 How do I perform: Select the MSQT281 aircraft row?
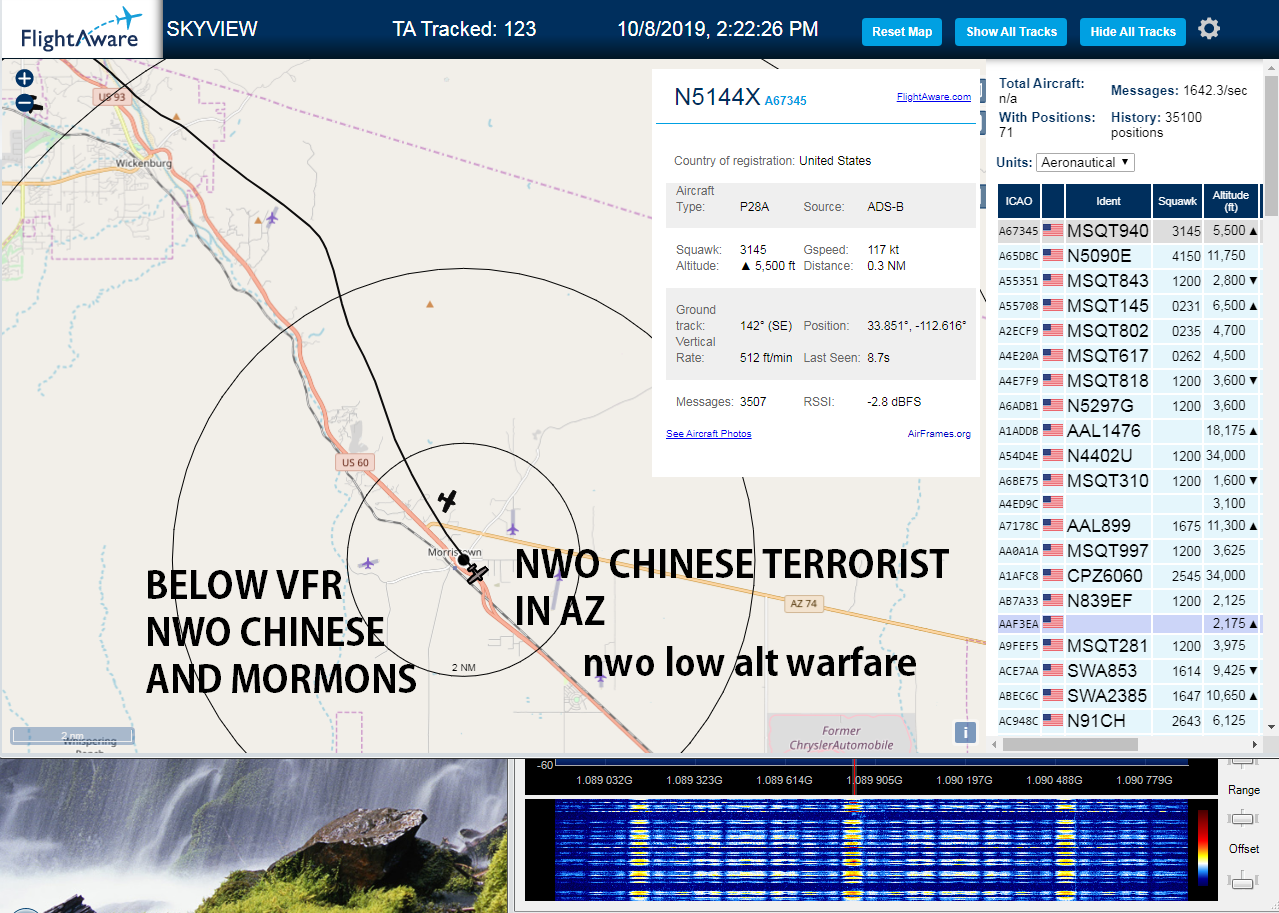coord(1128,646)
